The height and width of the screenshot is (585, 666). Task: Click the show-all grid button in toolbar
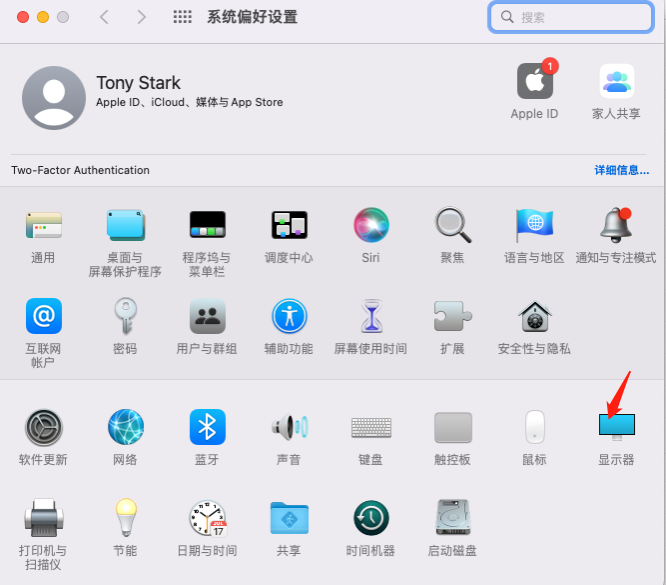coord(182,17)
